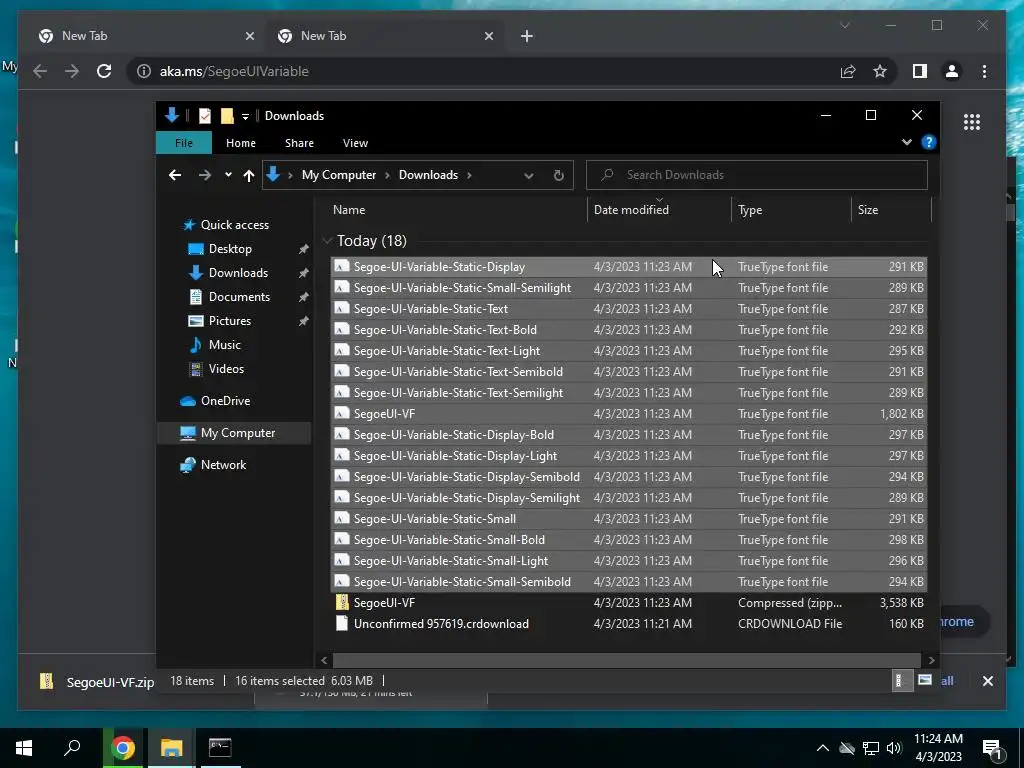Click Explorer's New folder quick access icon
Image resolution: width=1024 pixels, height=768 pixels.
[227, 116]
